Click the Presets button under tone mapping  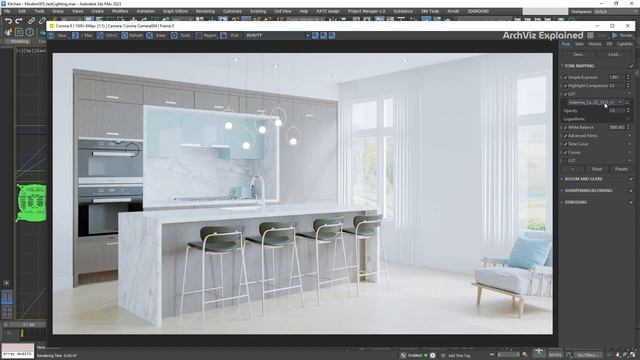[621, 169]
